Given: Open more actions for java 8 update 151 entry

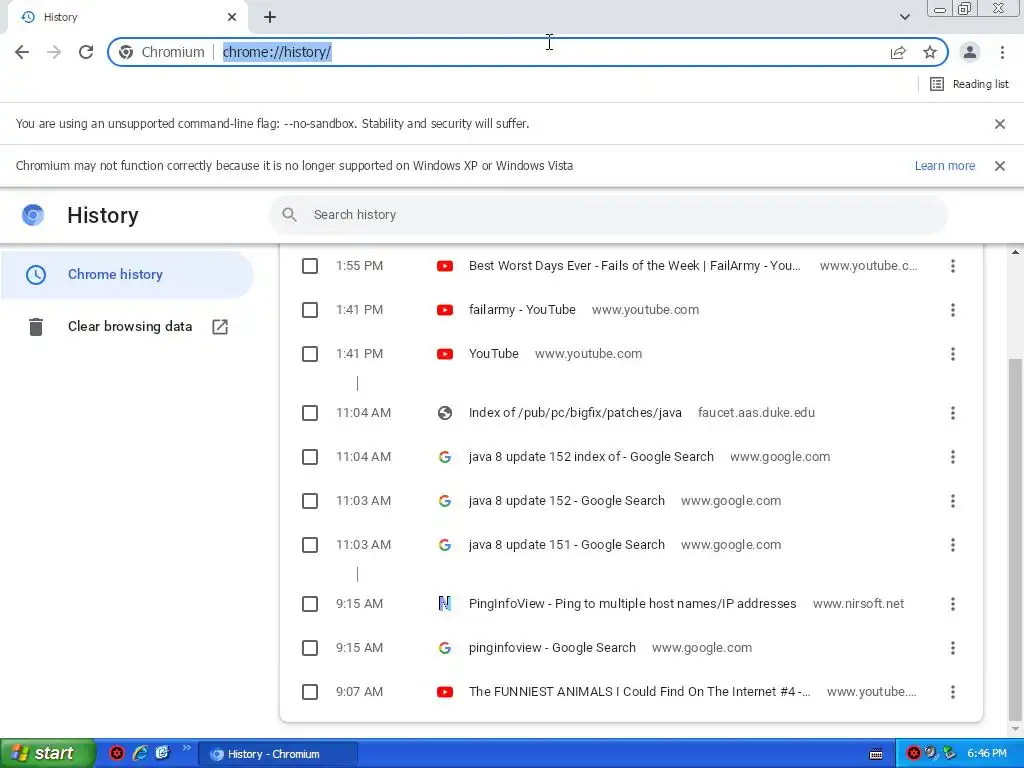Looking at the screenshot, I should 953,545.
